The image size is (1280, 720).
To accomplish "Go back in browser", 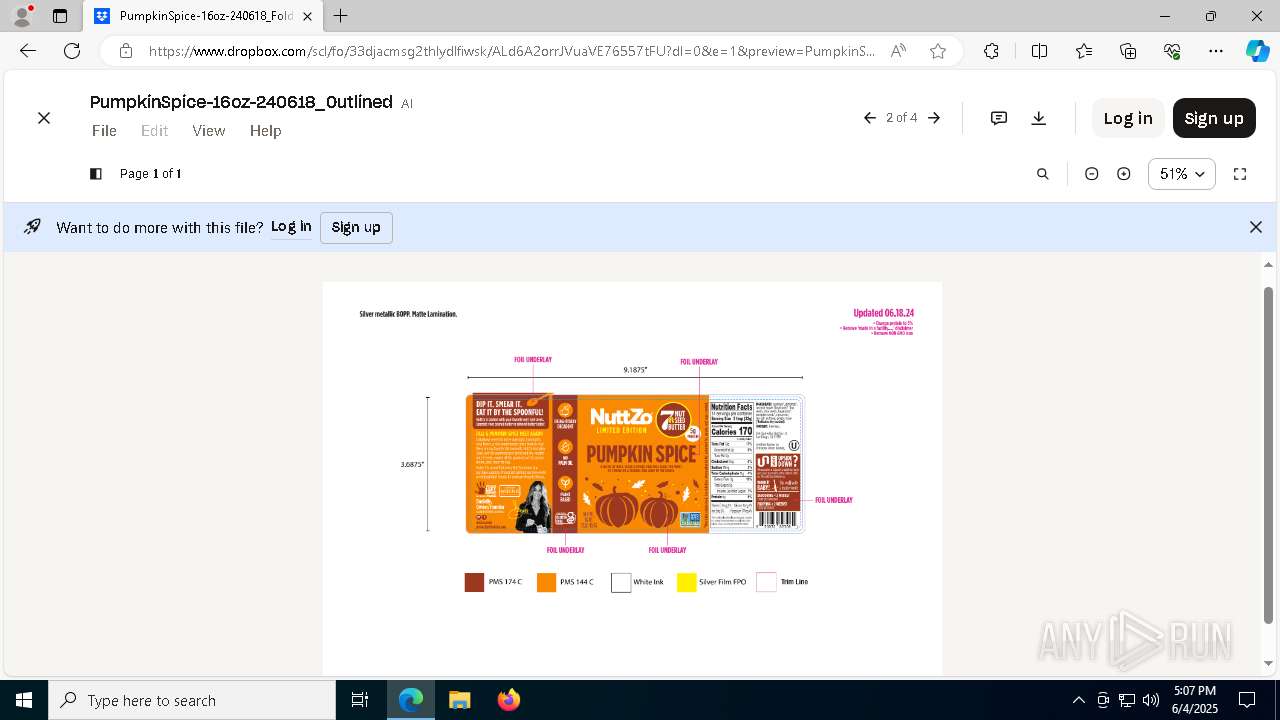I will (28, 51).
